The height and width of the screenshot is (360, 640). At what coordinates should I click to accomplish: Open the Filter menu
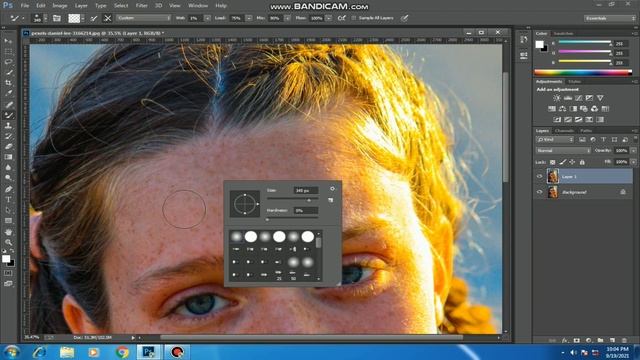coord(141,6)
